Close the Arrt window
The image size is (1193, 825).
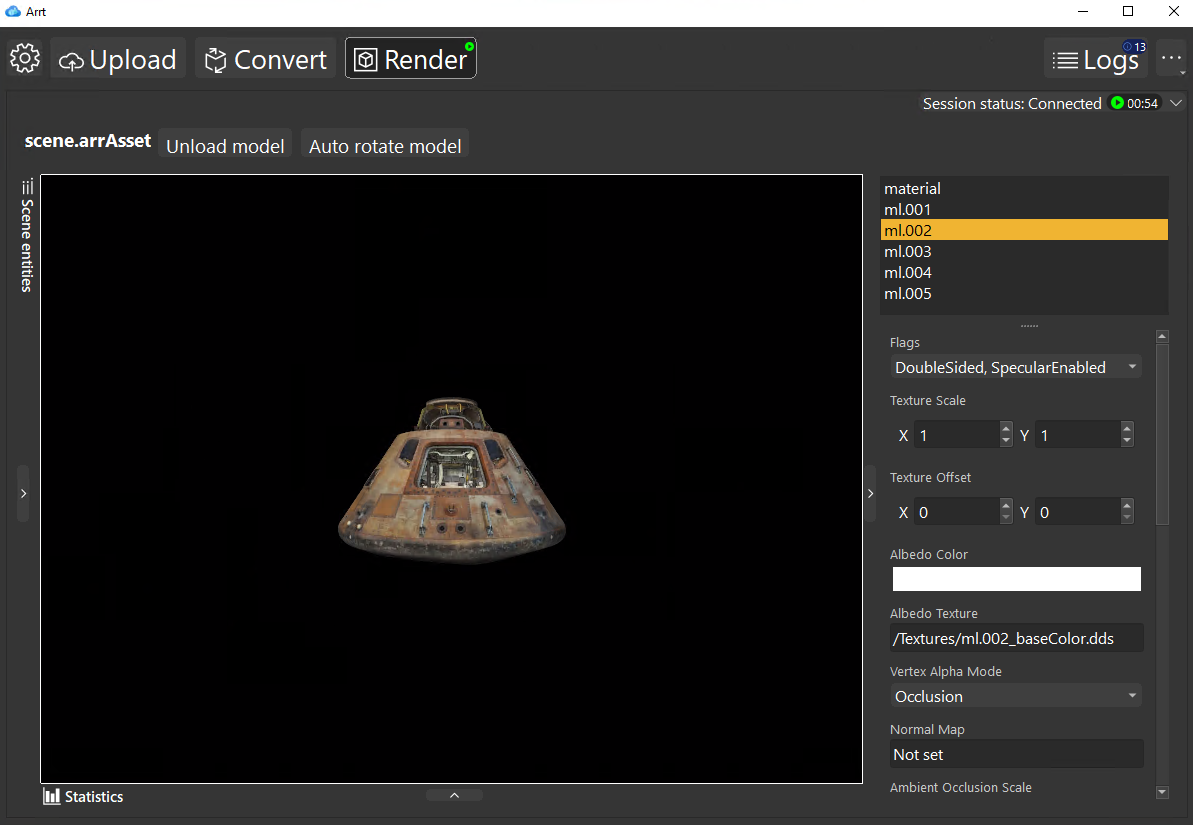tap(1173, 11)
